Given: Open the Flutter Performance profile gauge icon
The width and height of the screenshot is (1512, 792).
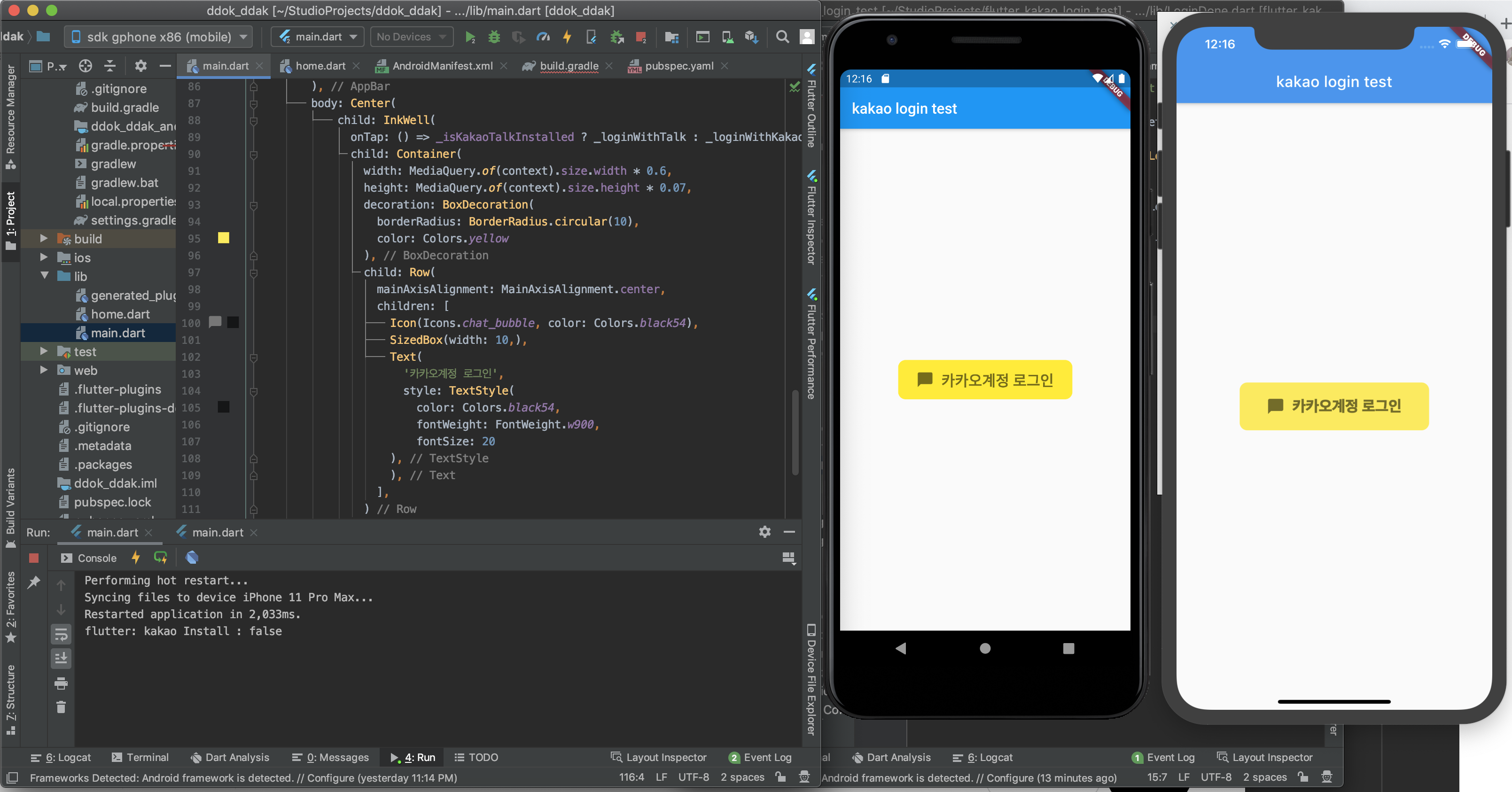Looking at the screenshot, I should point(543,37).
